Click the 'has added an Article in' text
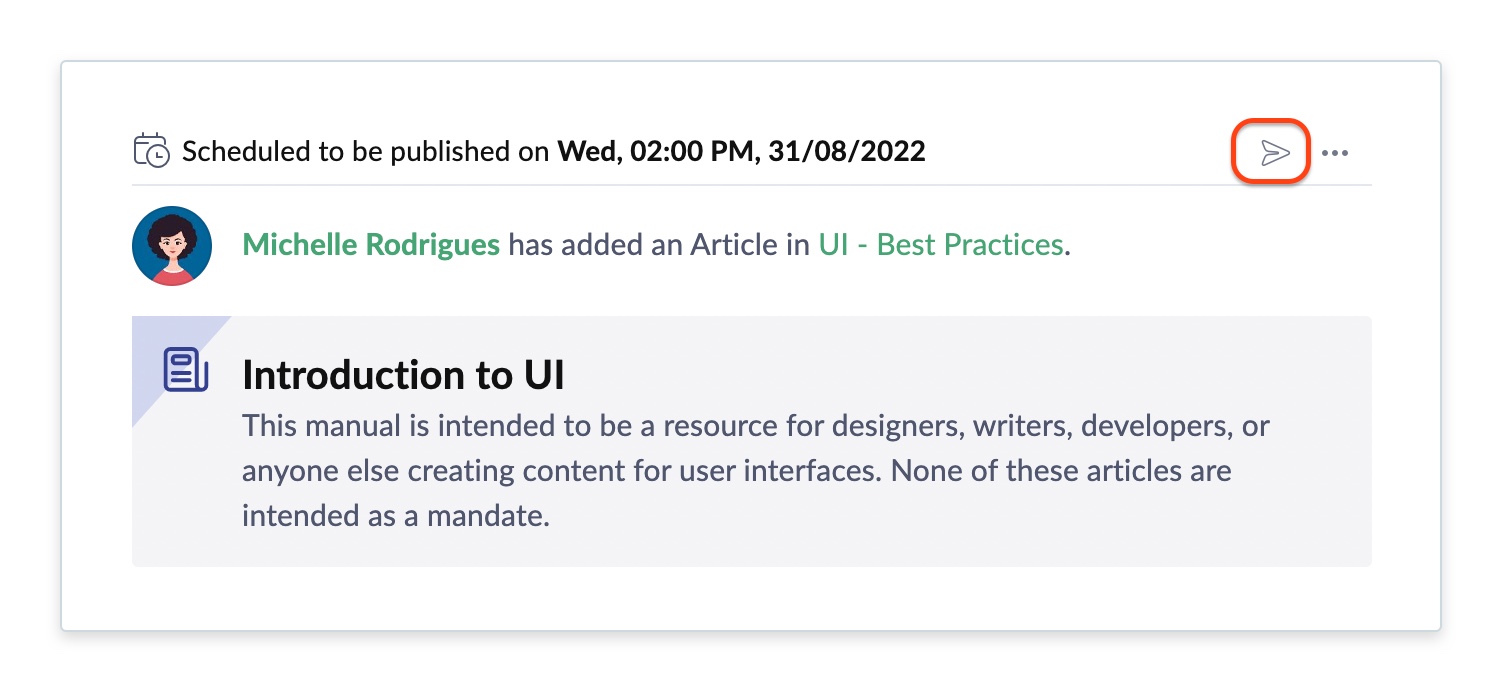The height and width of the screenshot is (692, 1502). click(x=660, y=245)
